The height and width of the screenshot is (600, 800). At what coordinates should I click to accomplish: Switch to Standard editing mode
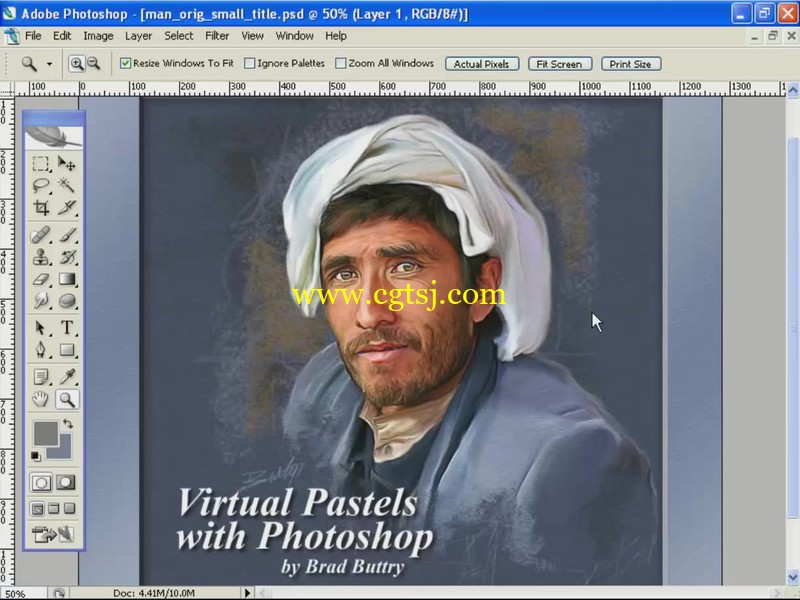point(41,482)
